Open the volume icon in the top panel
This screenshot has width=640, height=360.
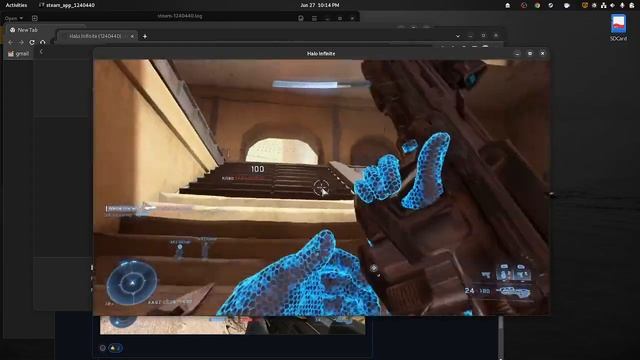point(612,5)
